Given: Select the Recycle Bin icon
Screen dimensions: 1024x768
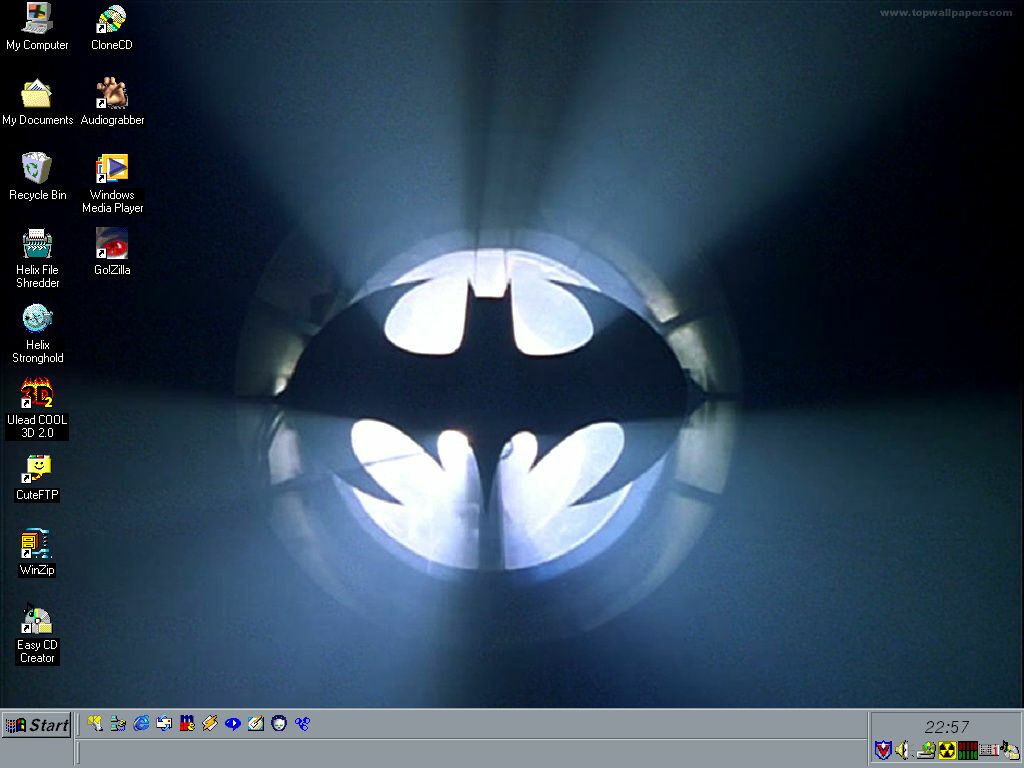Looking at the screenshot, I should point(37,169).
